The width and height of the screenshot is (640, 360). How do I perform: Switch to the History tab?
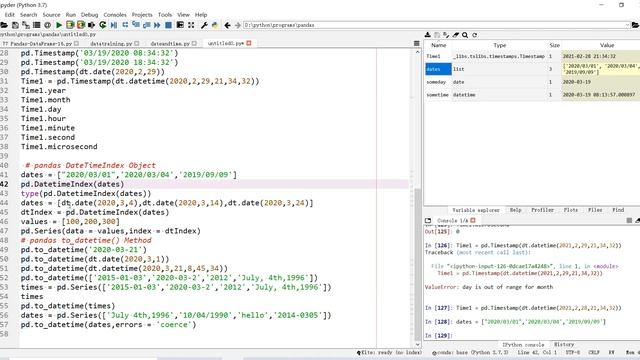pos(564,344)
